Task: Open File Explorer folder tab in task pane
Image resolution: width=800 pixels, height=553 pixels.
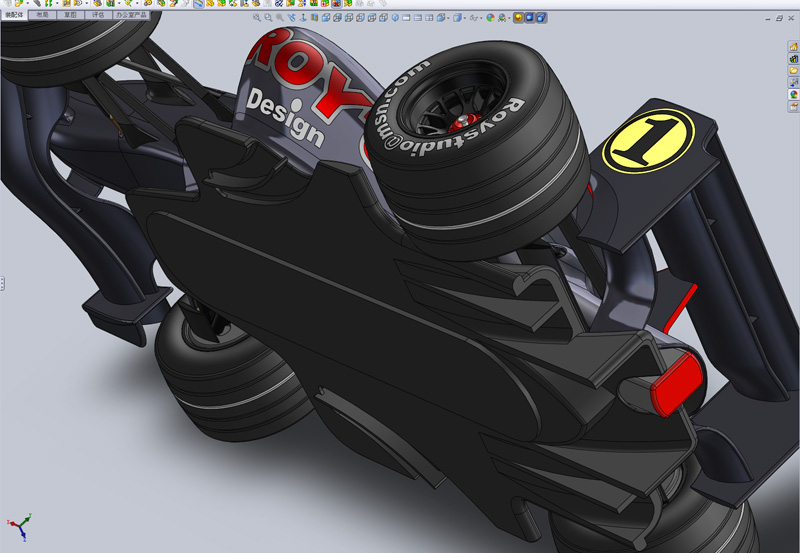Action: pyautogui.click(x=793, y=70)
